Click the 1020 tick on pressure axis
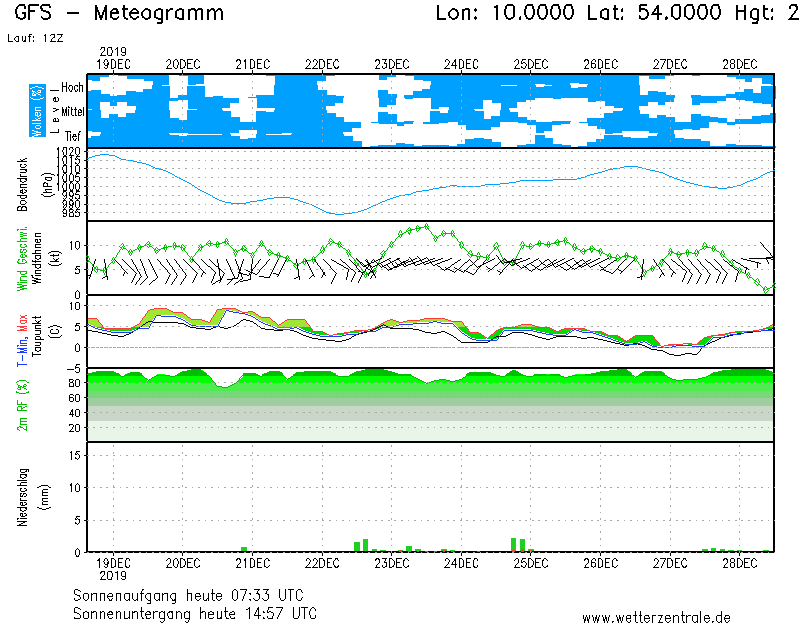The width and height of the screenshot is (800, 625). (x=69, y=151)
